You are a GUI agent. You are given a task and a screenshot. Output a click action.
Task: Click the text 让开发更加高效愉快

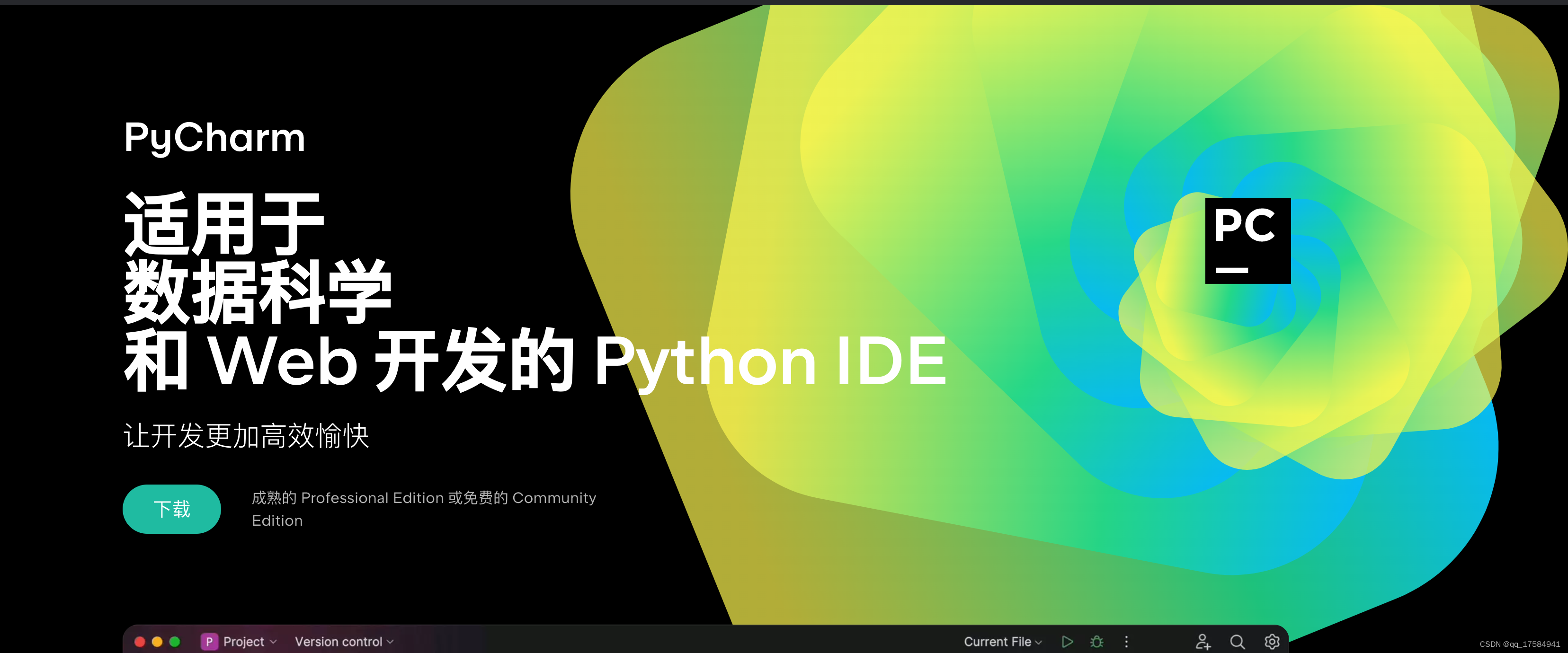(247, 436)
